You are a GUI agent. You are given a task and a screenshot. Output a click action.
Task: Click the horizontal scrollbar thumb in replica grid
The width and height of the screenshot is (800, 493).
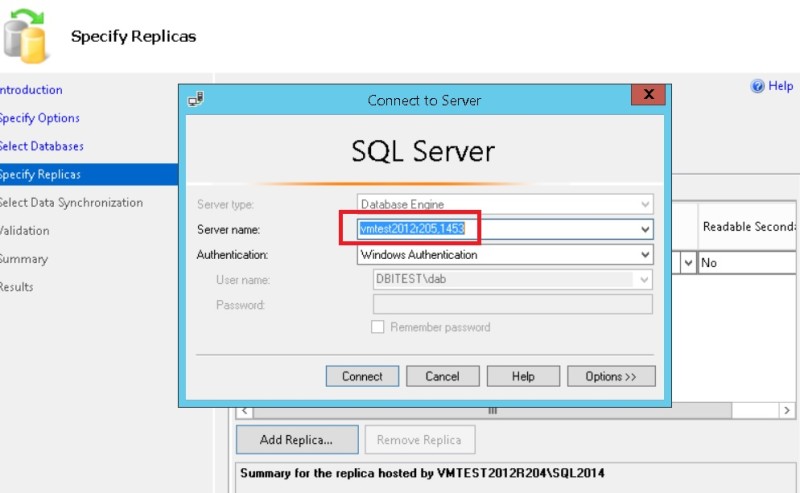pyautogui.click(x=492, y=410)
